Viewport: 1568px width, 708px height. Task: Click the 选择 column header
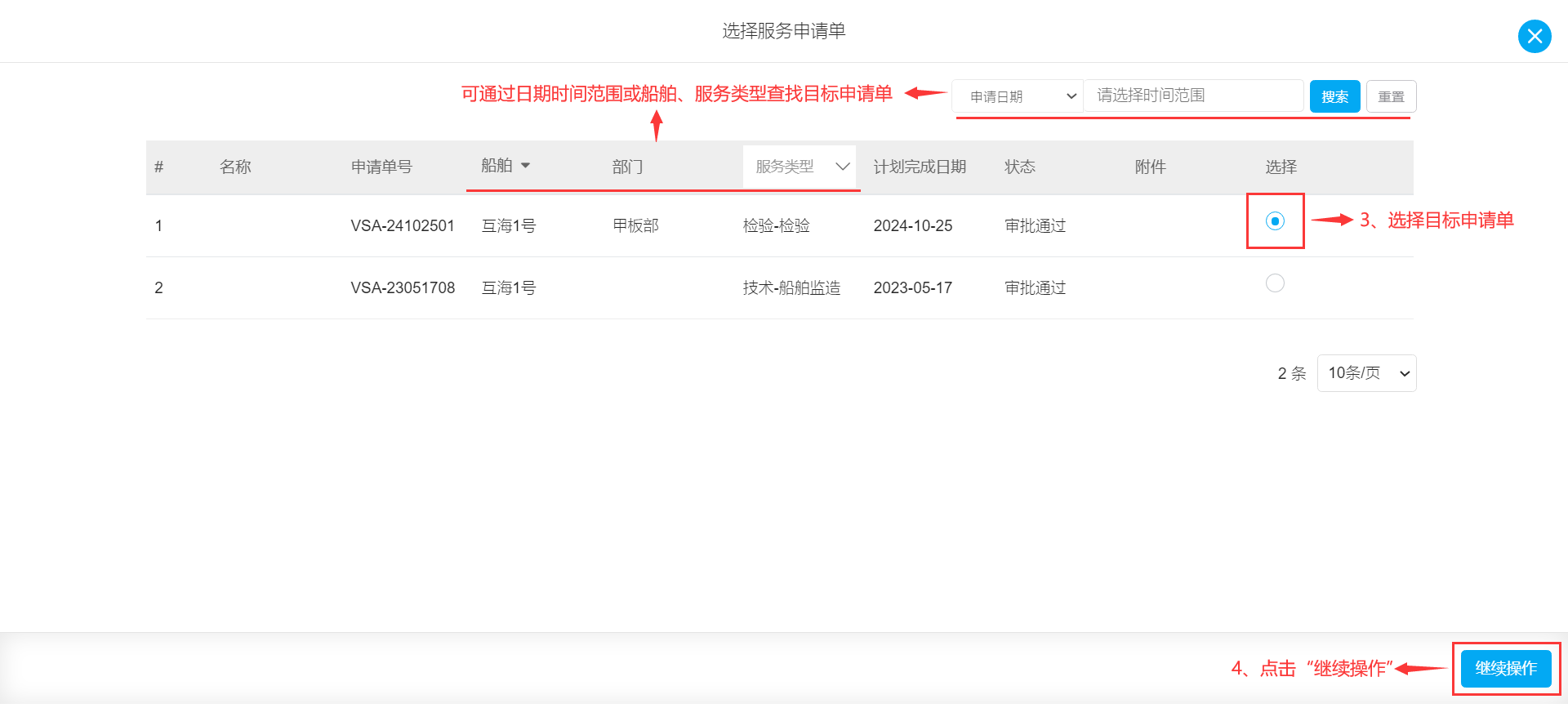pyautogui.click(x=1281, y=167)
